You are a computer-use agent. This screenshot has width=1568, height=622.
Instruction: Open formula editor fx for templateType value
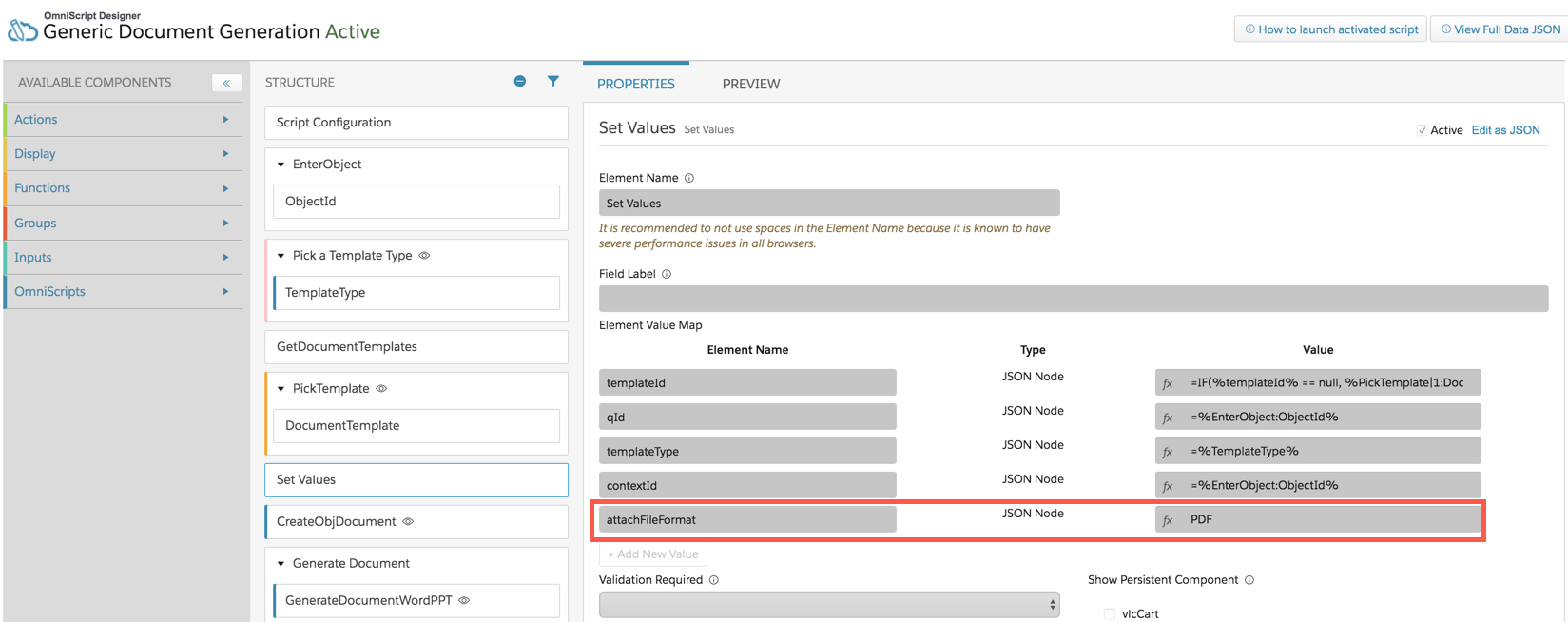(1169, 452)
